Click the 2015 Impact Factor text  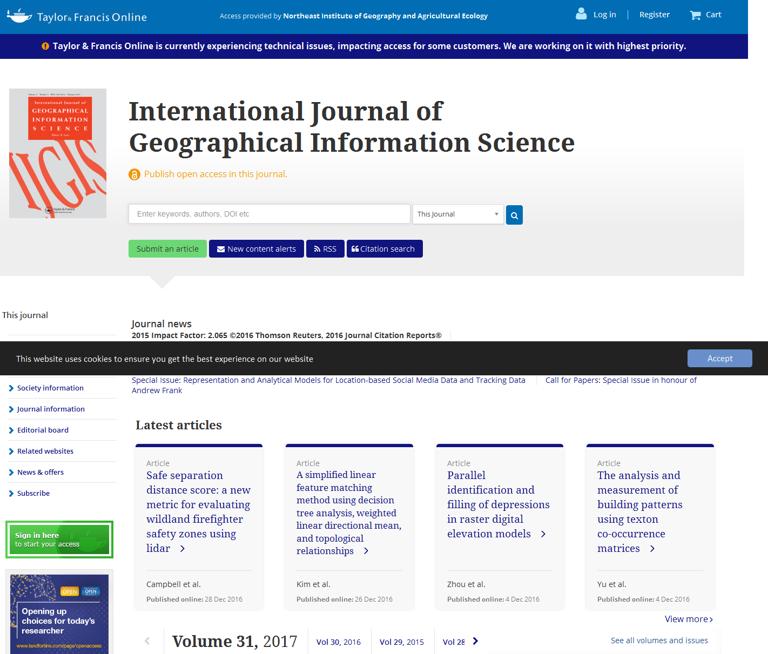[286, 336]
